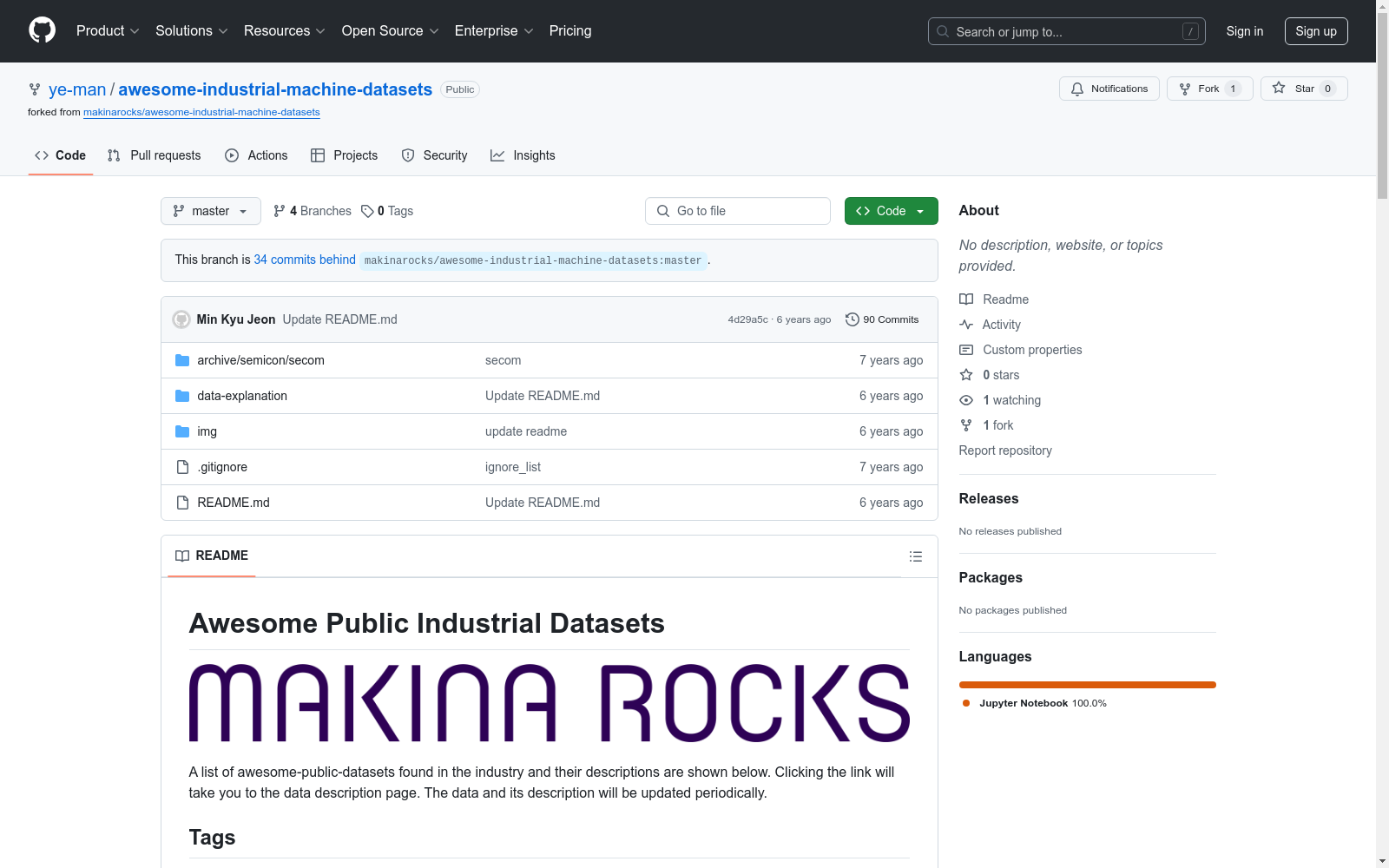Click the GitHub logo icon
Screen dimensions: 1389x868
click(42, 30)
